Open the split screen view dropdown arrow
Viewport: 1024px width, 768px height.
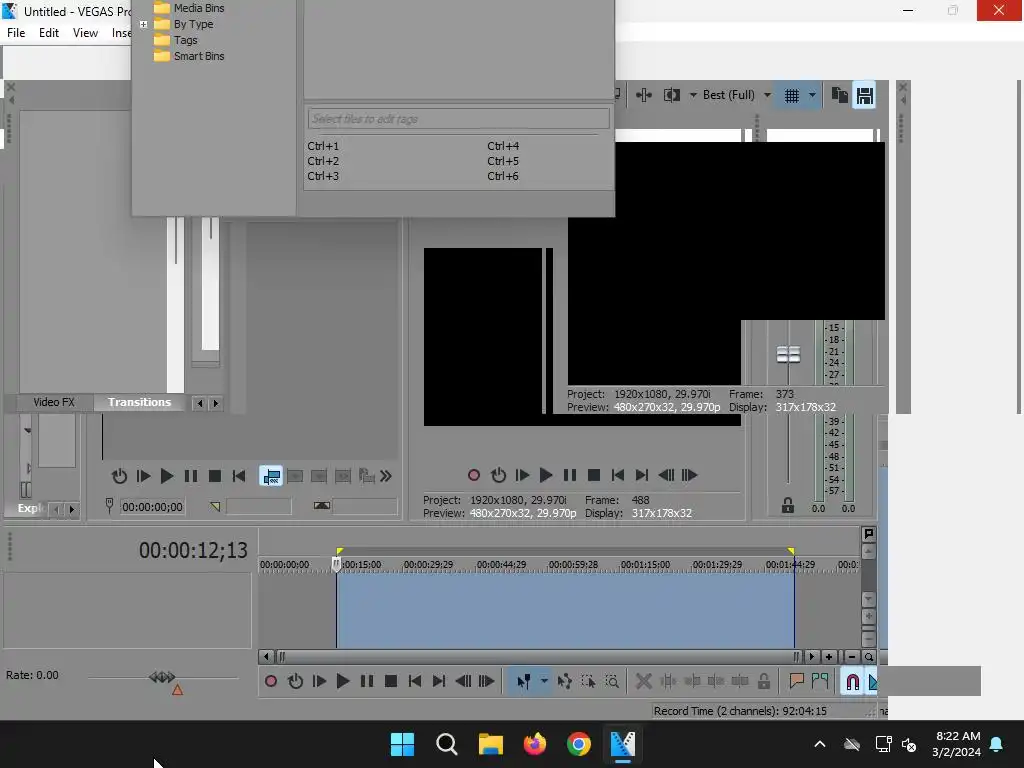point(693,95)
